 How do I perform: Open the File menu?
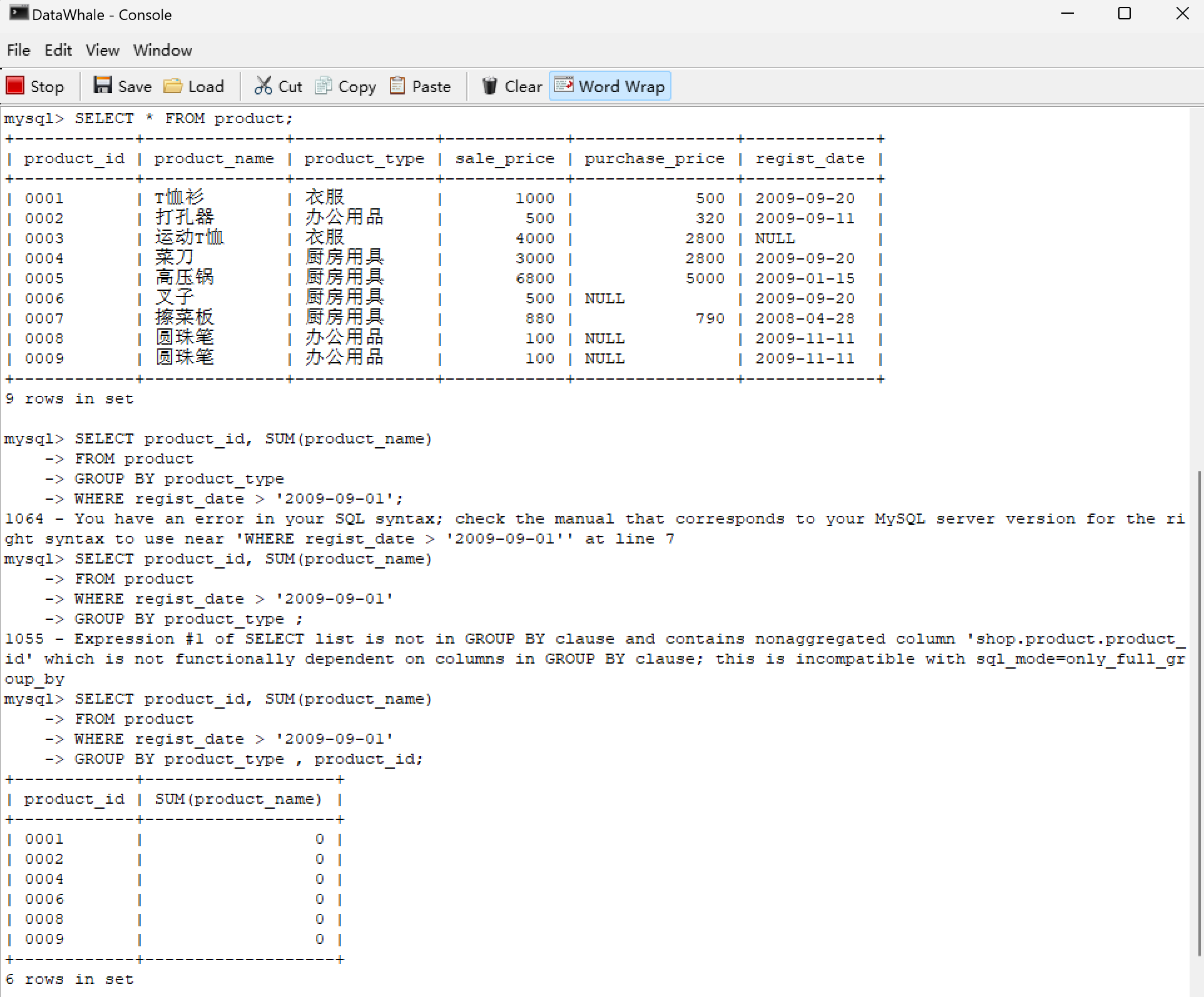[19, 50]
